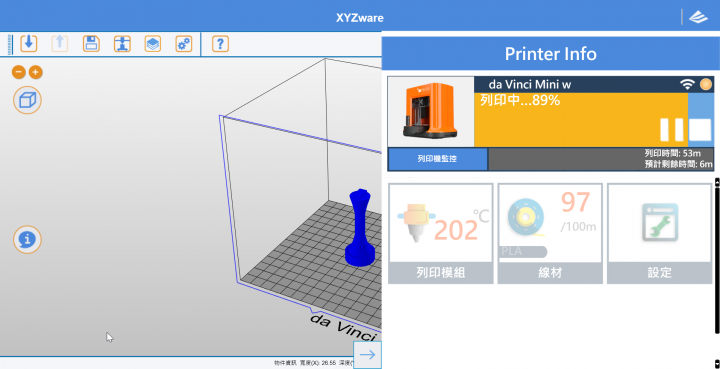Viewport: 720px width, 369px height.
Task: Open the object info bubble icon
Action: point(28,239)
